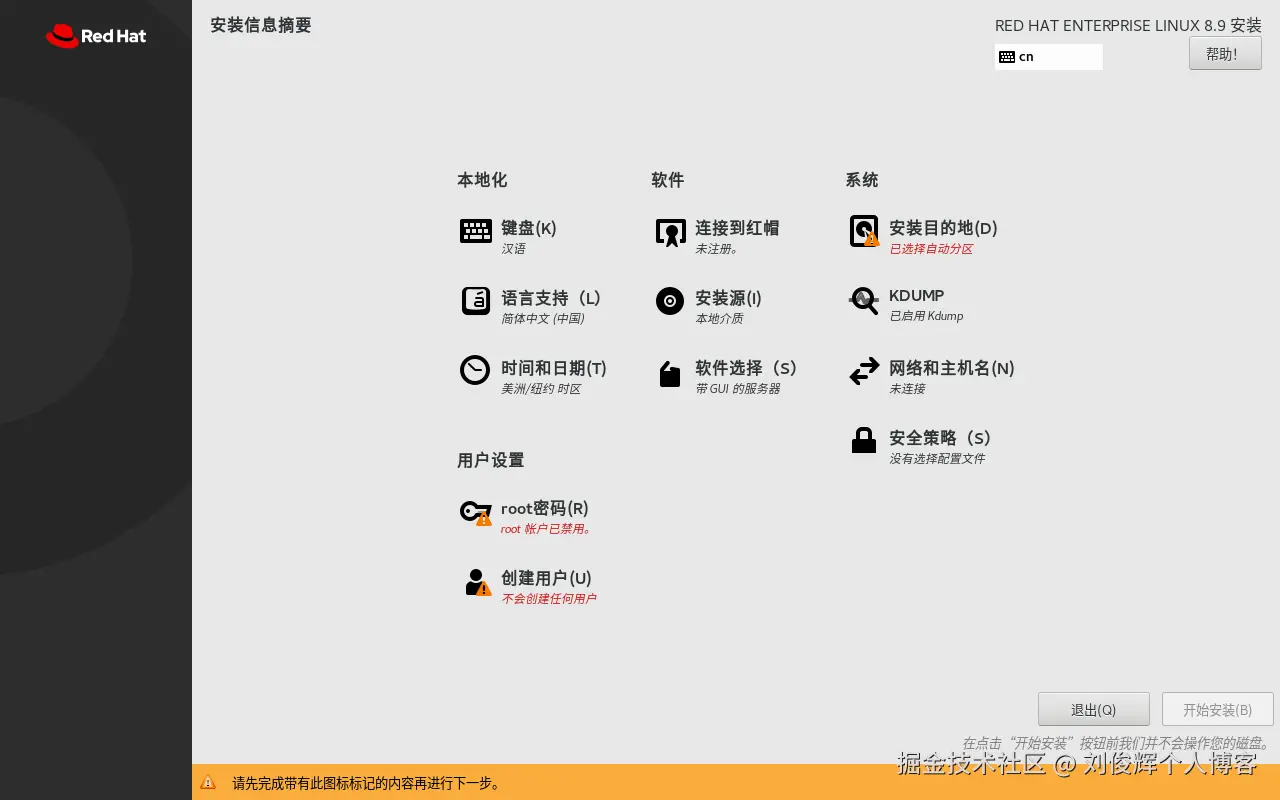Open the 连接到红帽 certificate icon
The height and width of the screenshot is (800, 1280).
point(670,232)
